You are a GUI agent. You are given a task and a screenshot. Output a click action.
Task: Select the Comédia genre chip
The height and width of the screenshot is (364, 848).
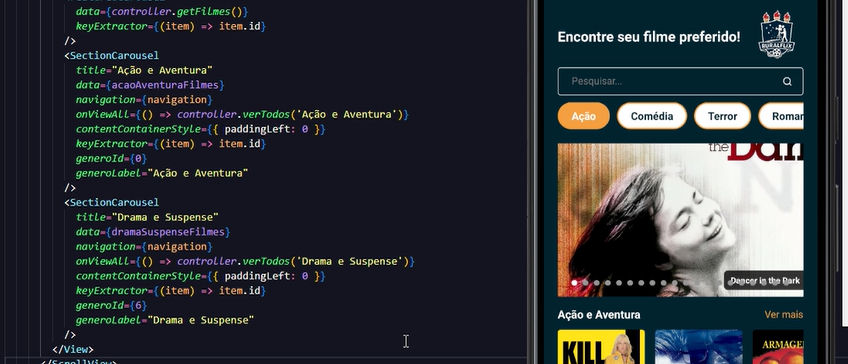coord(652,116)
